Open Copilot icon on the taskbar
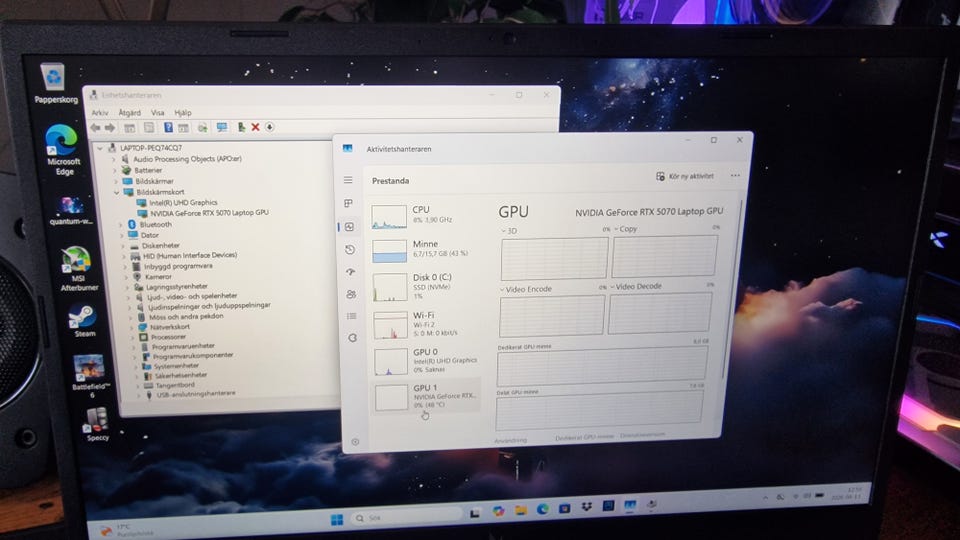 coord(498,511)
